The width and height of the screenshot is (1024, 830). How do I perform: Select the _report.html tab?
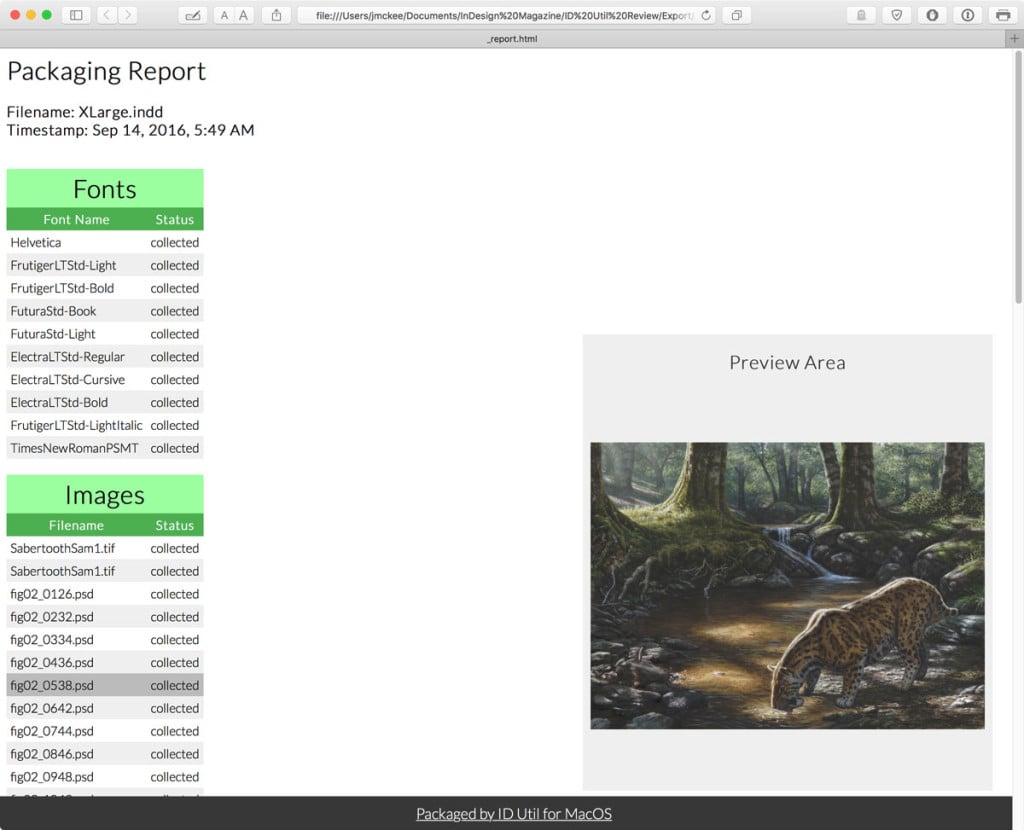[511, 39]
